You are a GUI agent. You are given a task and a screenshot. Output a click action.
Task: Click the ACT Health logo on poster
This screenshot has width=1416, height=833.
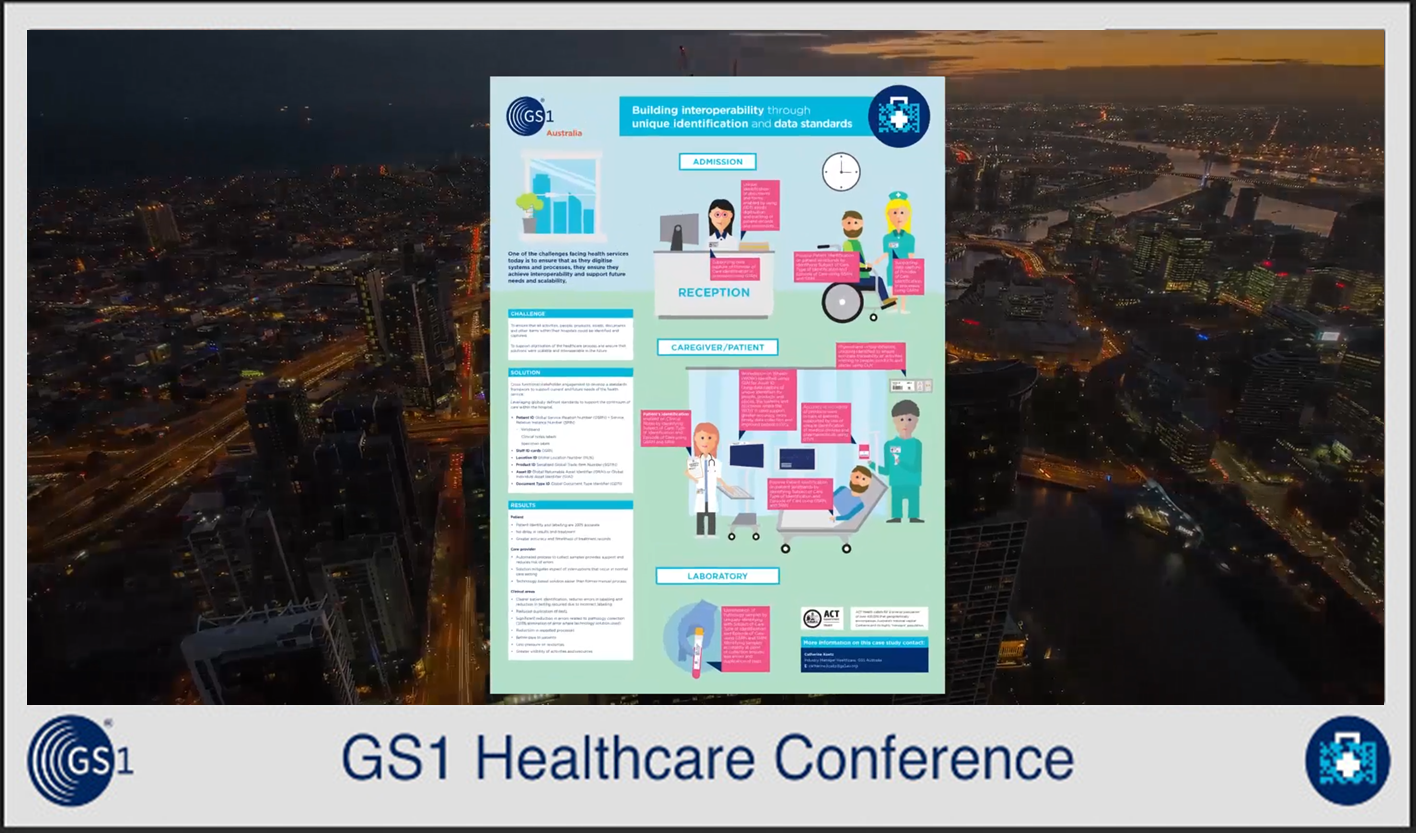(821, 619)
